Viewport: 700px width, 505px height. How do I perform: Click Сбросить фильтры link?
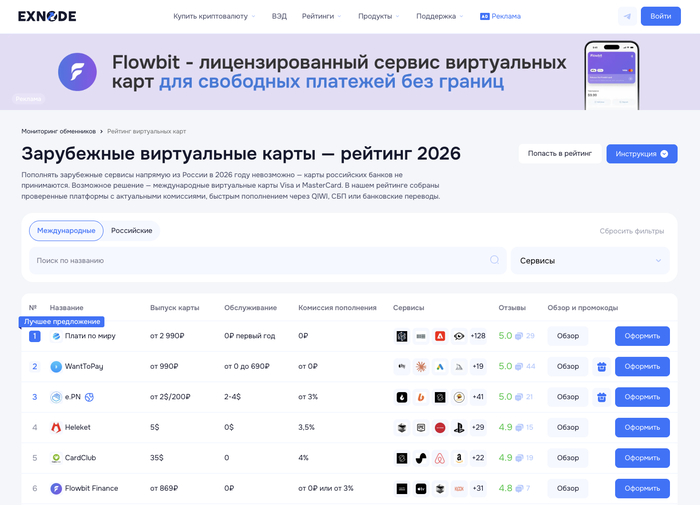tap(632, 231)
